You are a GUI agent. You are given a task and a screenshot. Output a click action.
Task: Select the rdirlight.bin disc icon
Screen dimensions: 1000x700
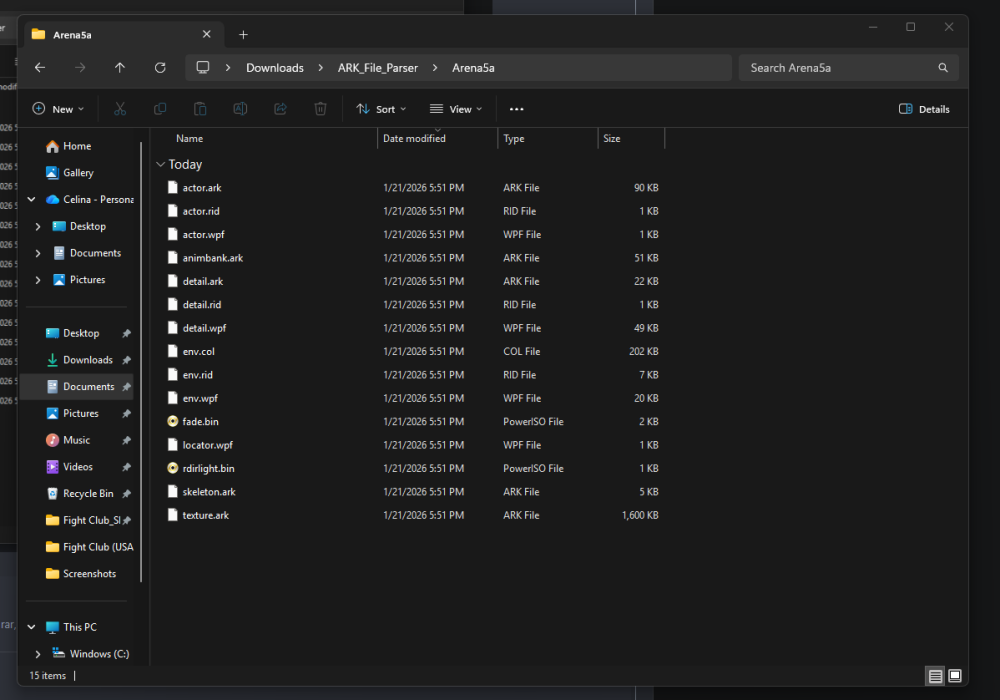tap(172, 468)
